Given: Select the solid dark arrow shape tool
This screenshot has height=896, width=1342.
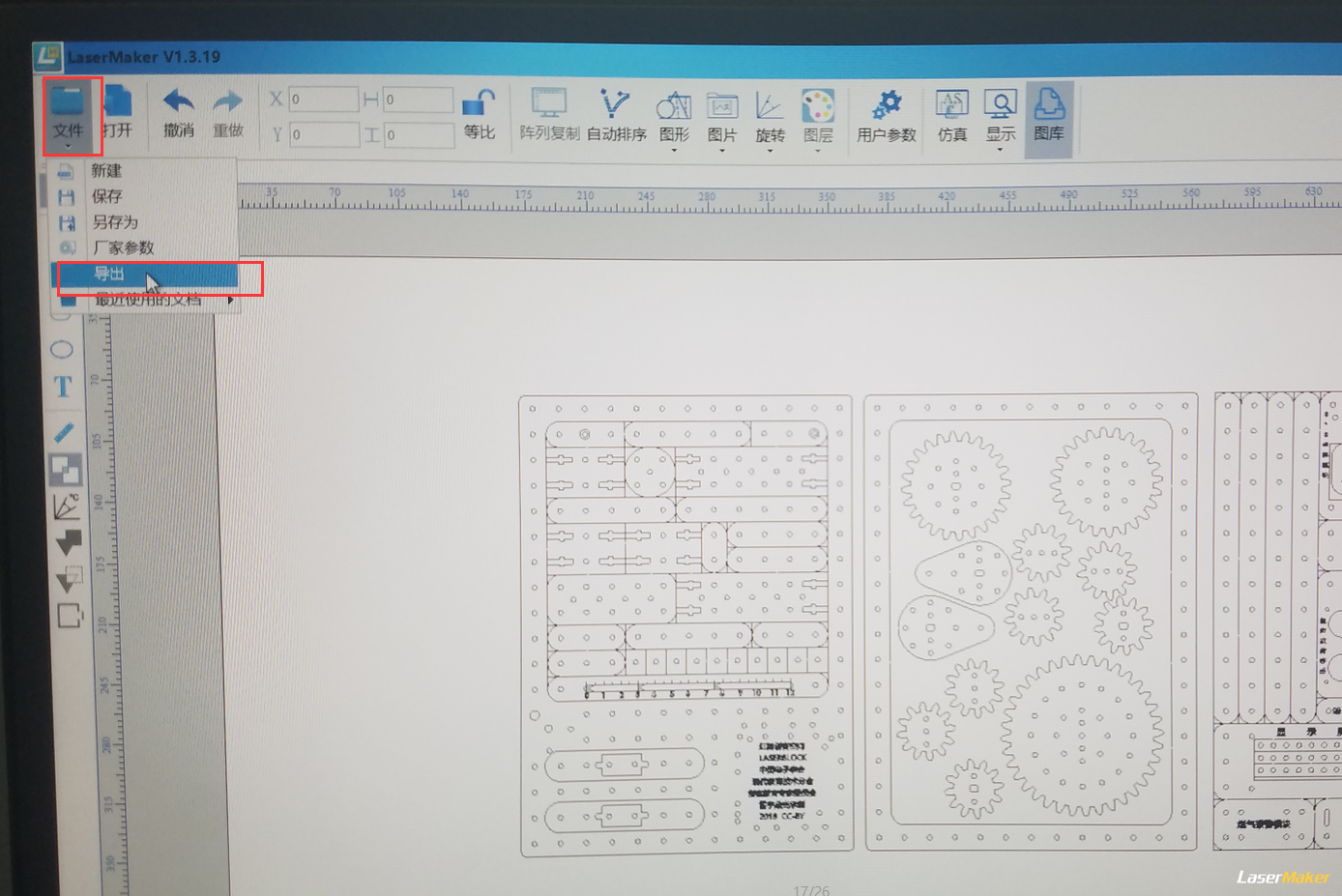Looking at the screenshot, I should point(69,542).
